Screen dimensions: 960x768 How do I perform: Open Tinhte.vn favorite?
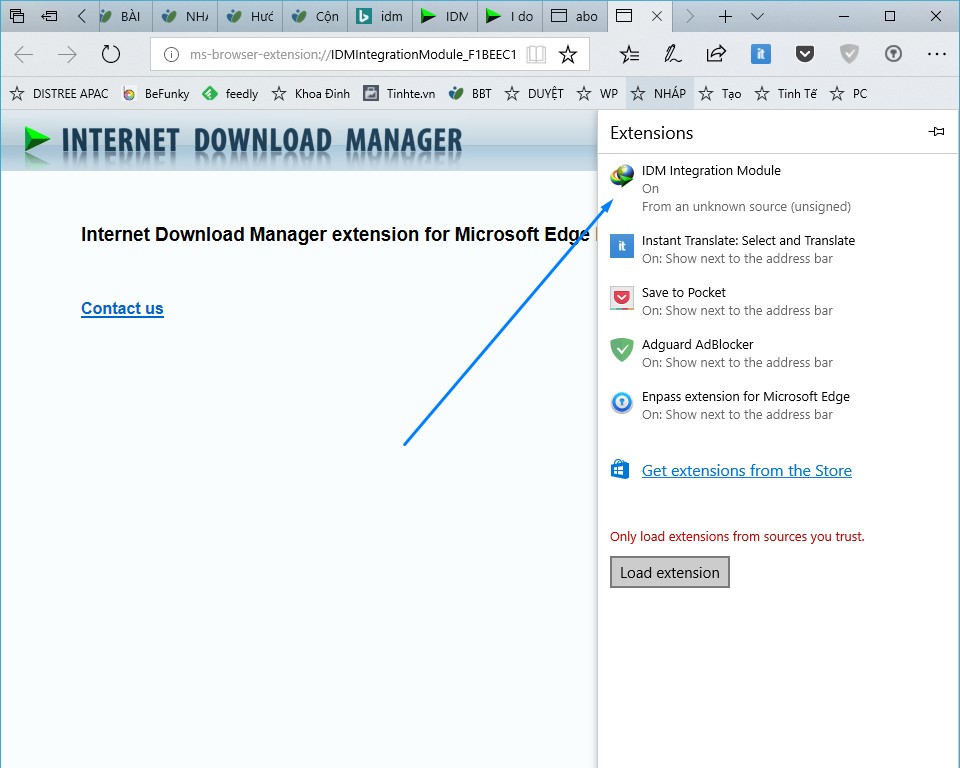(x=399, y=94)
